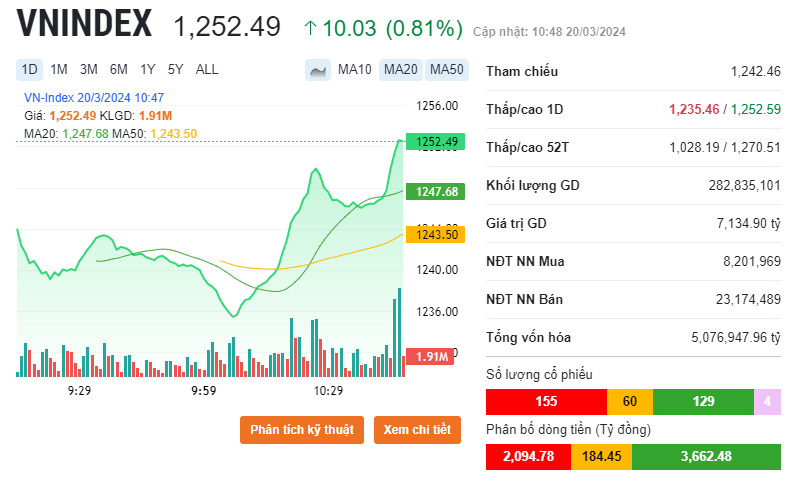Click the yellow 60 unchanged stocks segment
798x481 pixels.
(x=630, y=402)
